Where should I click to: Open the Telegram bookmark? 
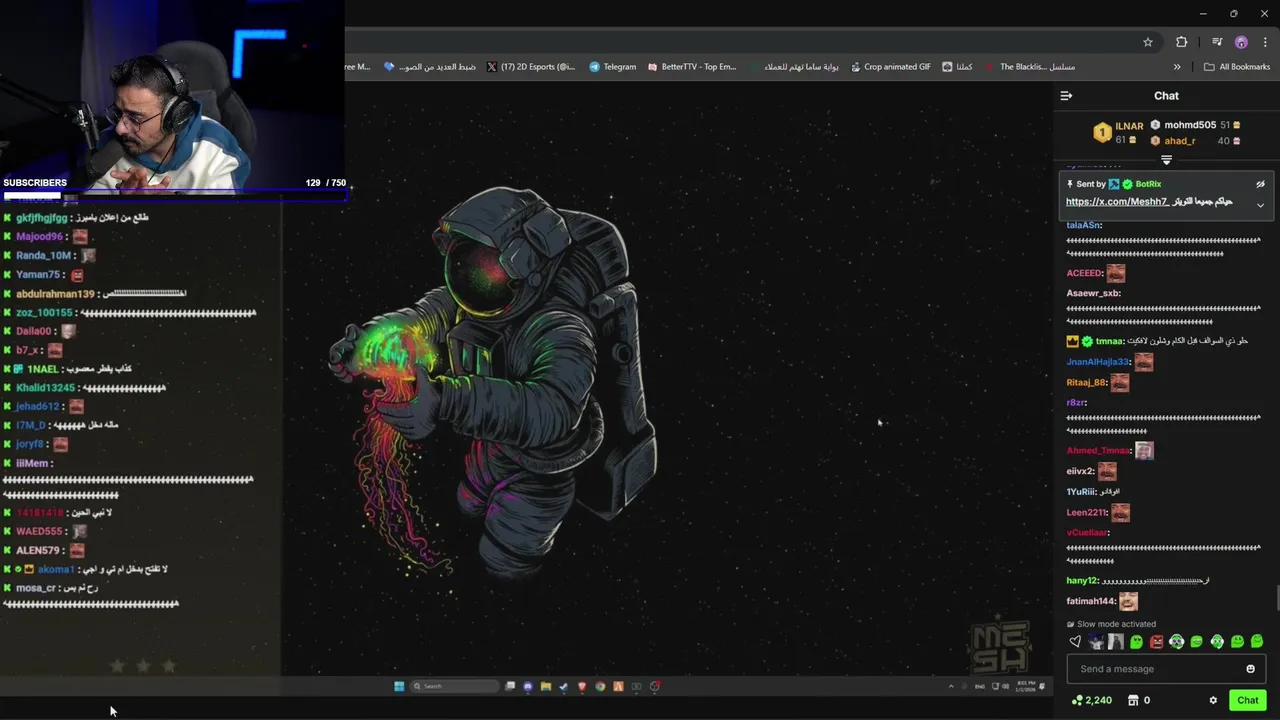[x=613, y=67]
